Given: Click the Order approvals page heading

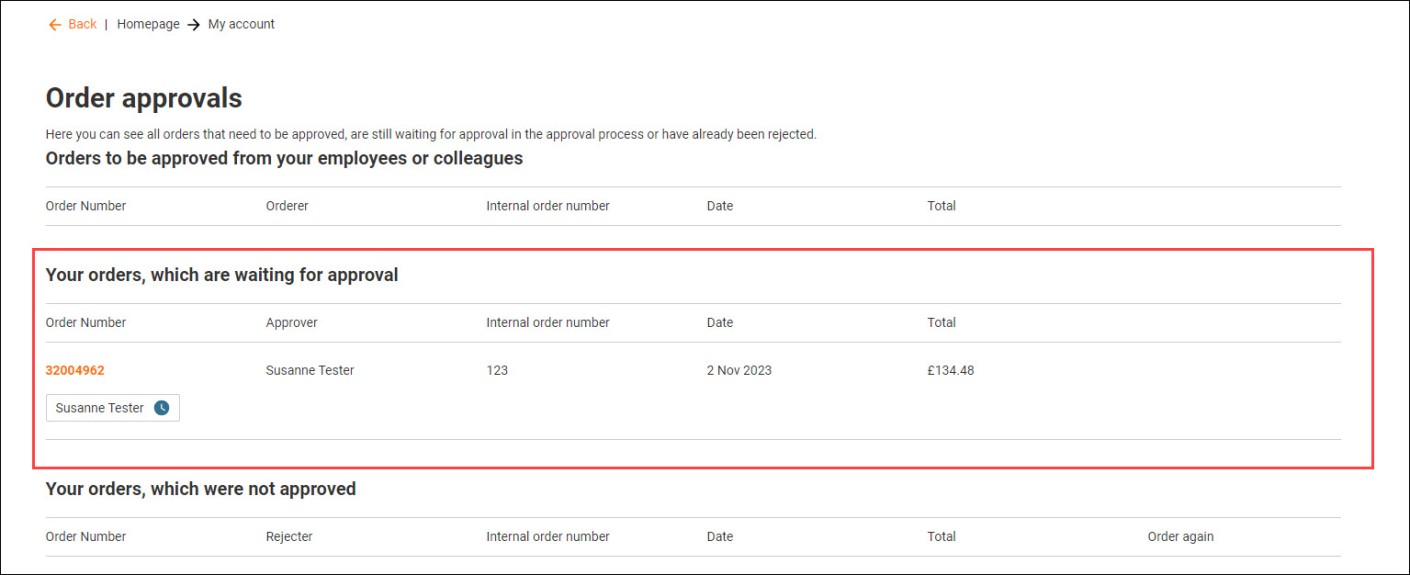Looking at the screenshot, I should tap(144, 98).
